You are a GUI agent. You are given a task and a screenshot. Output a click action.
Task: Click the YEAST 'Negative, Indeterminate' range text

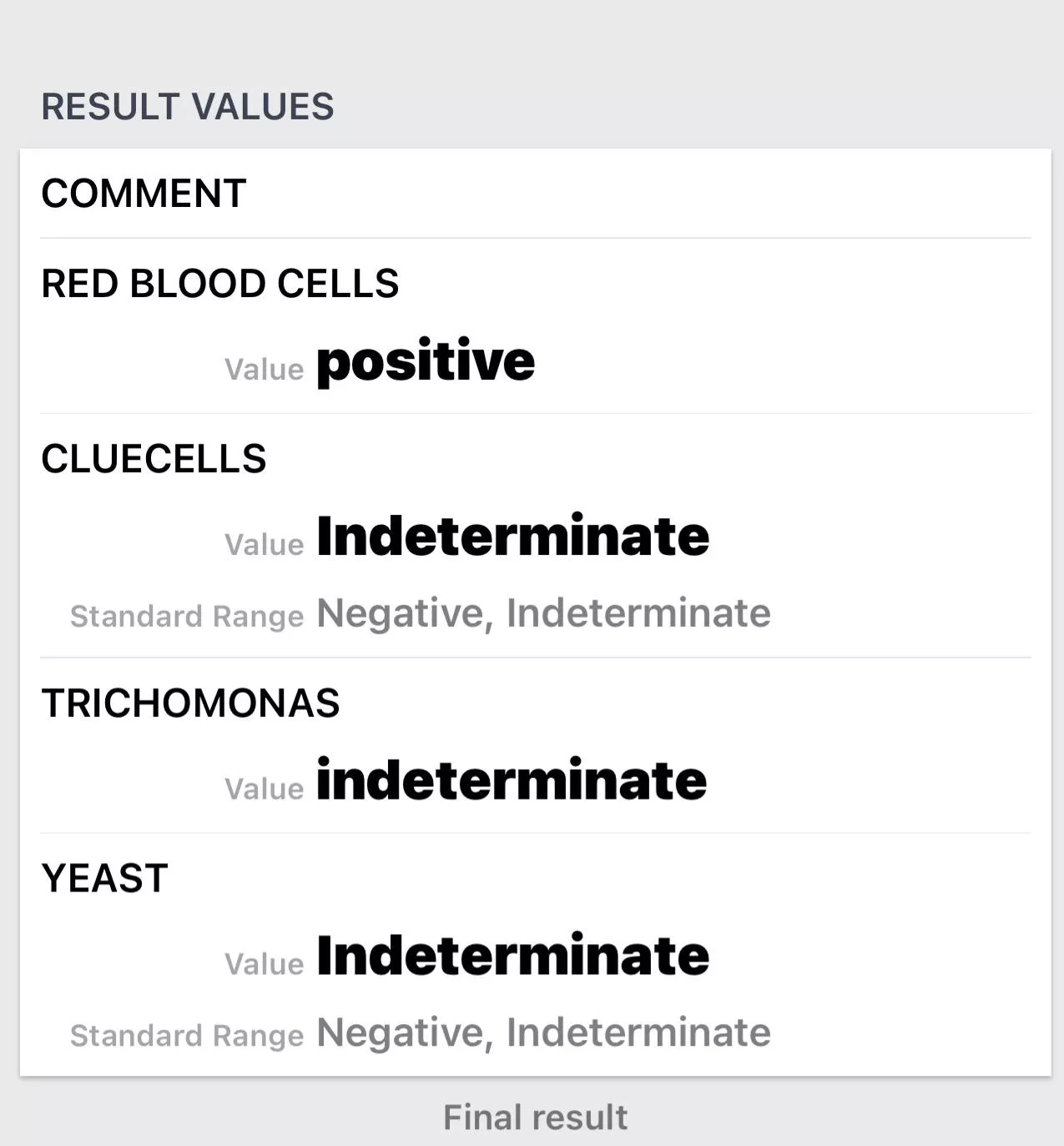point(543,1032)
